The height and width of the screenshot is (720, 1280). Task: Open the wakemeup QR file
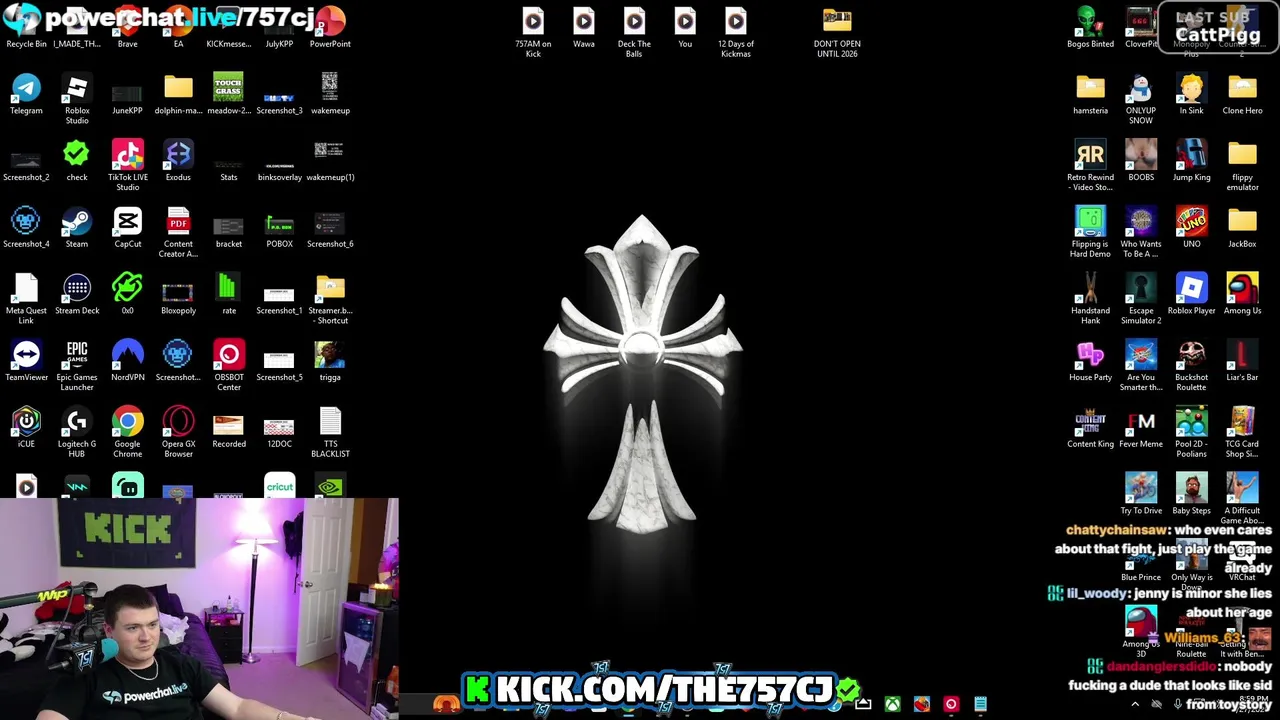point(330,95)
